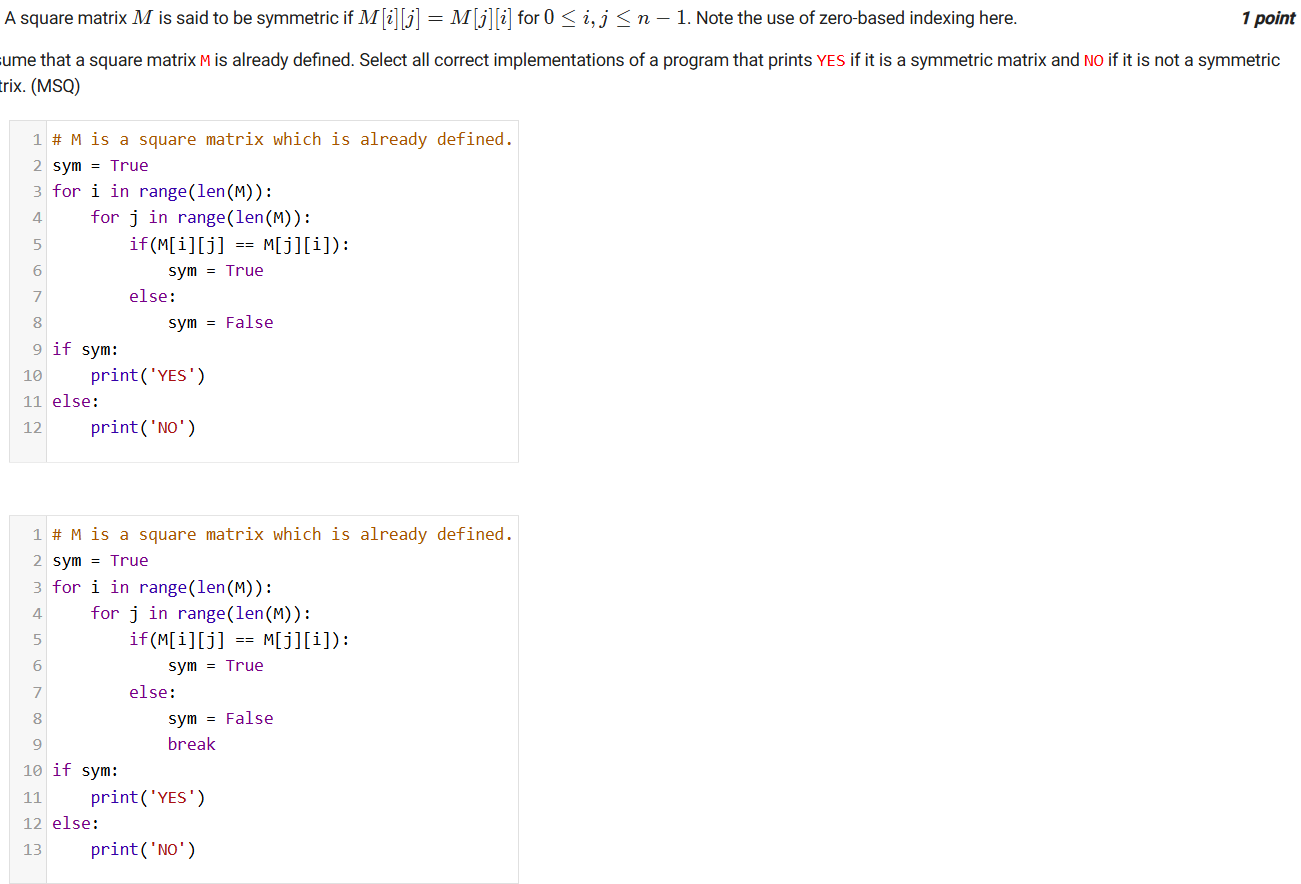1301x884 pixels.
Task: Click 'sym = False' in upper code block
Action: tap(220, 322)
